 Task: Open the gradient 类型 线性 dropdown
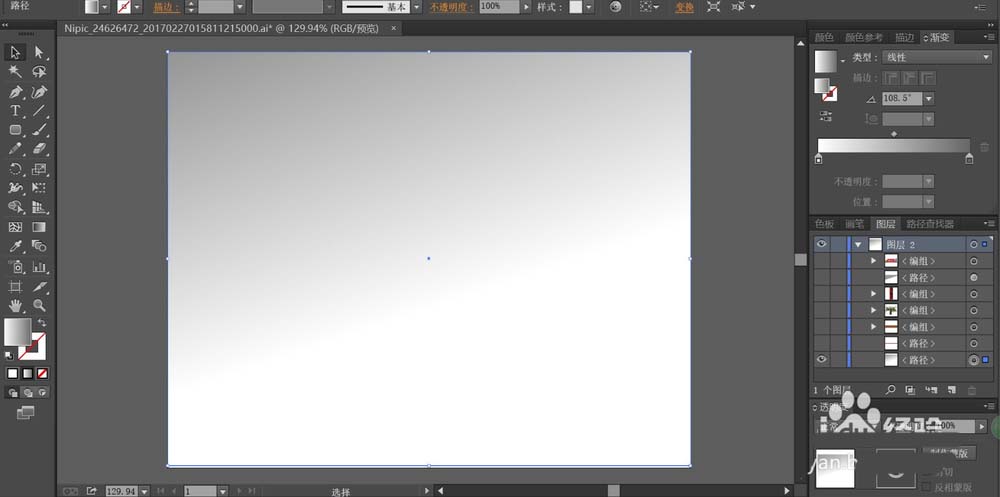click(936, 57)
